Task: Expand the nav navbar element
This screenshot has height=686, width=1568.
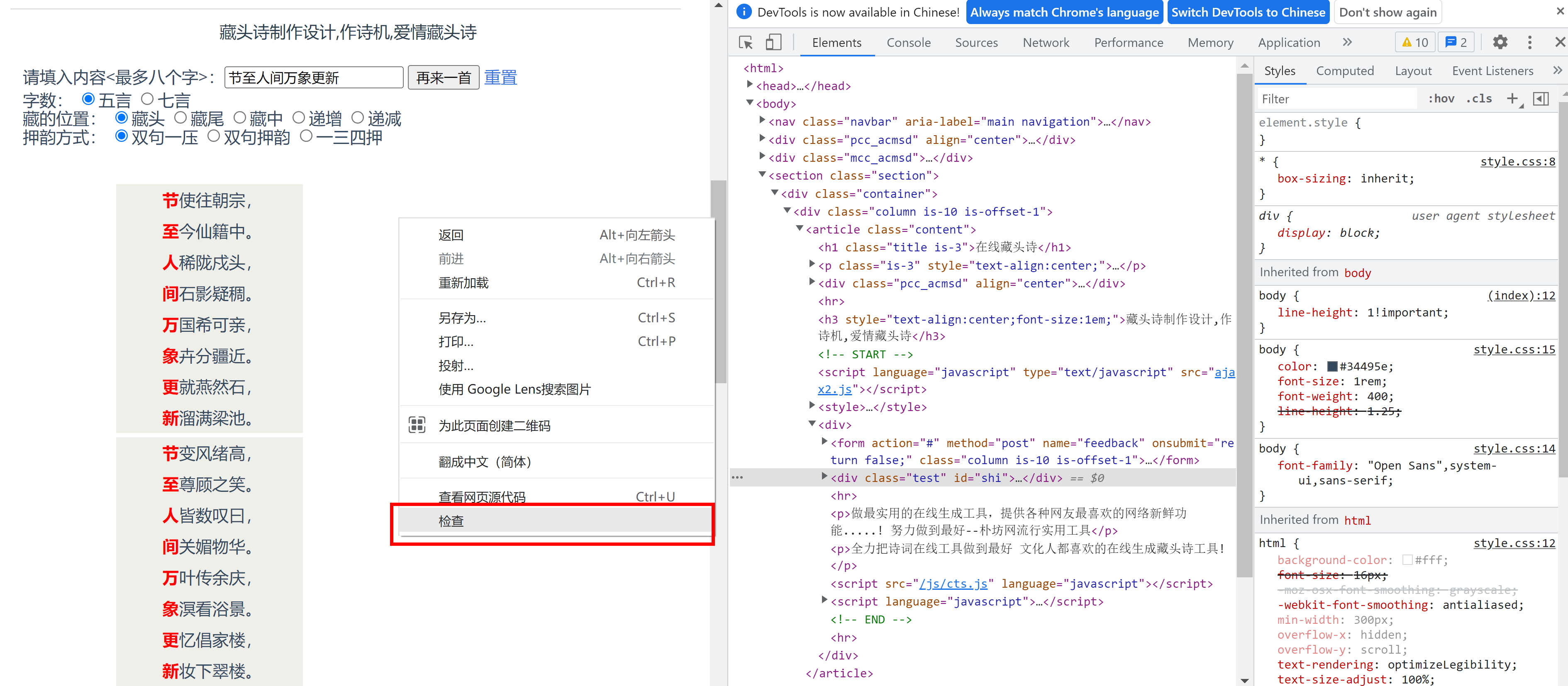Action: [762, 121]
